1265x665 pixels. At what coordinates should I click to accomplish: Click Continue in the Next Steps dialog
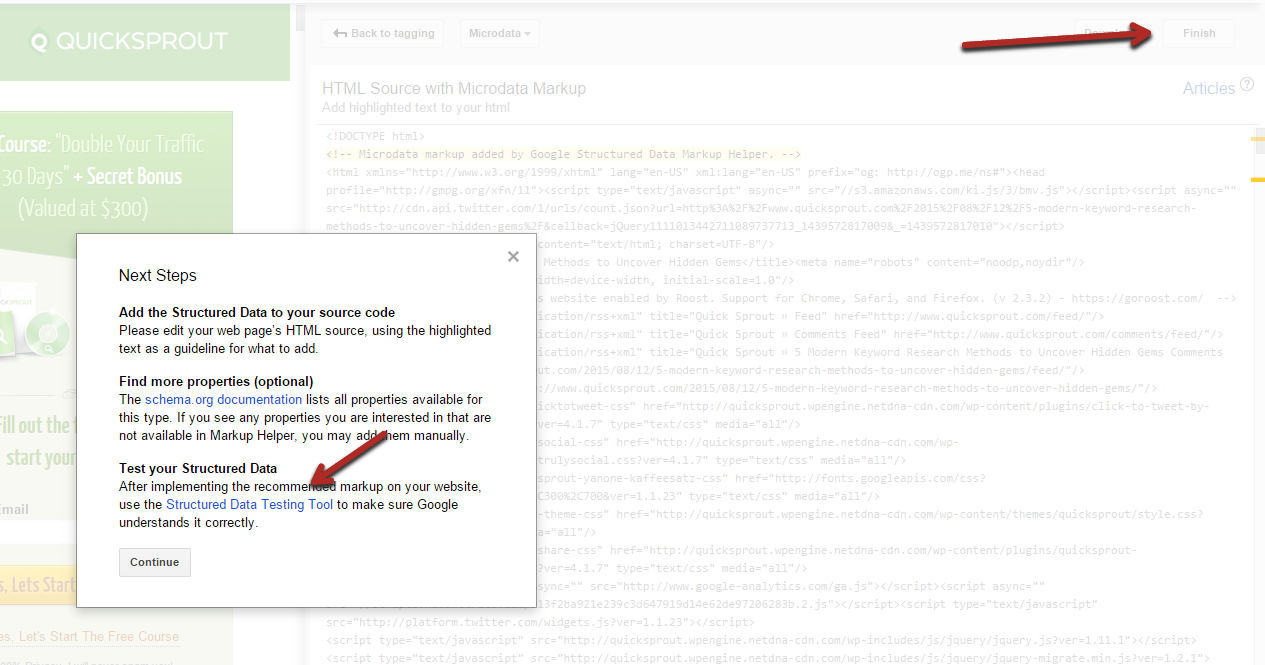[x=155, y=562]
